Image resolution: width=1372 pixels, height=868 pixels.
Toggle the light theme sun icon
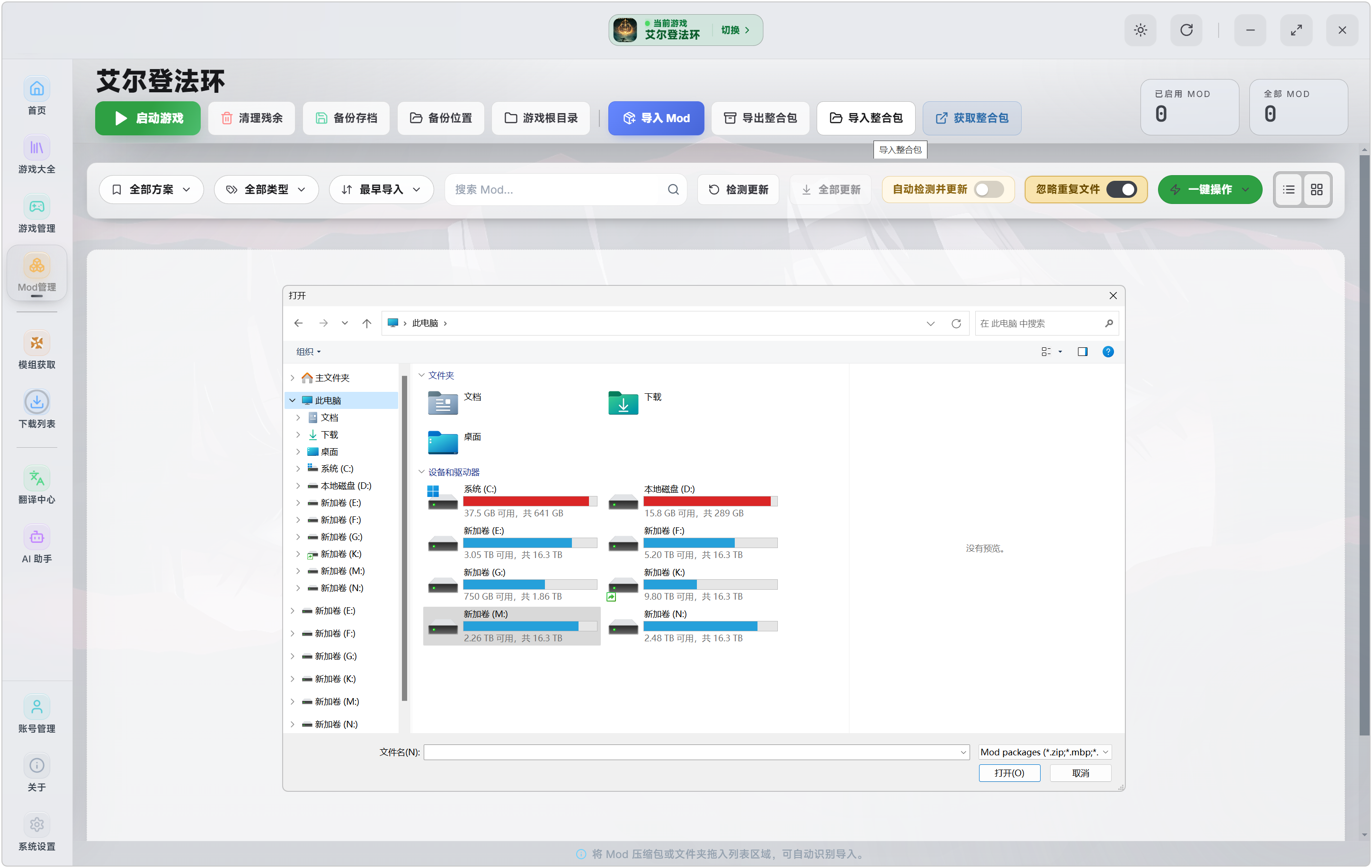point(1140,30)
